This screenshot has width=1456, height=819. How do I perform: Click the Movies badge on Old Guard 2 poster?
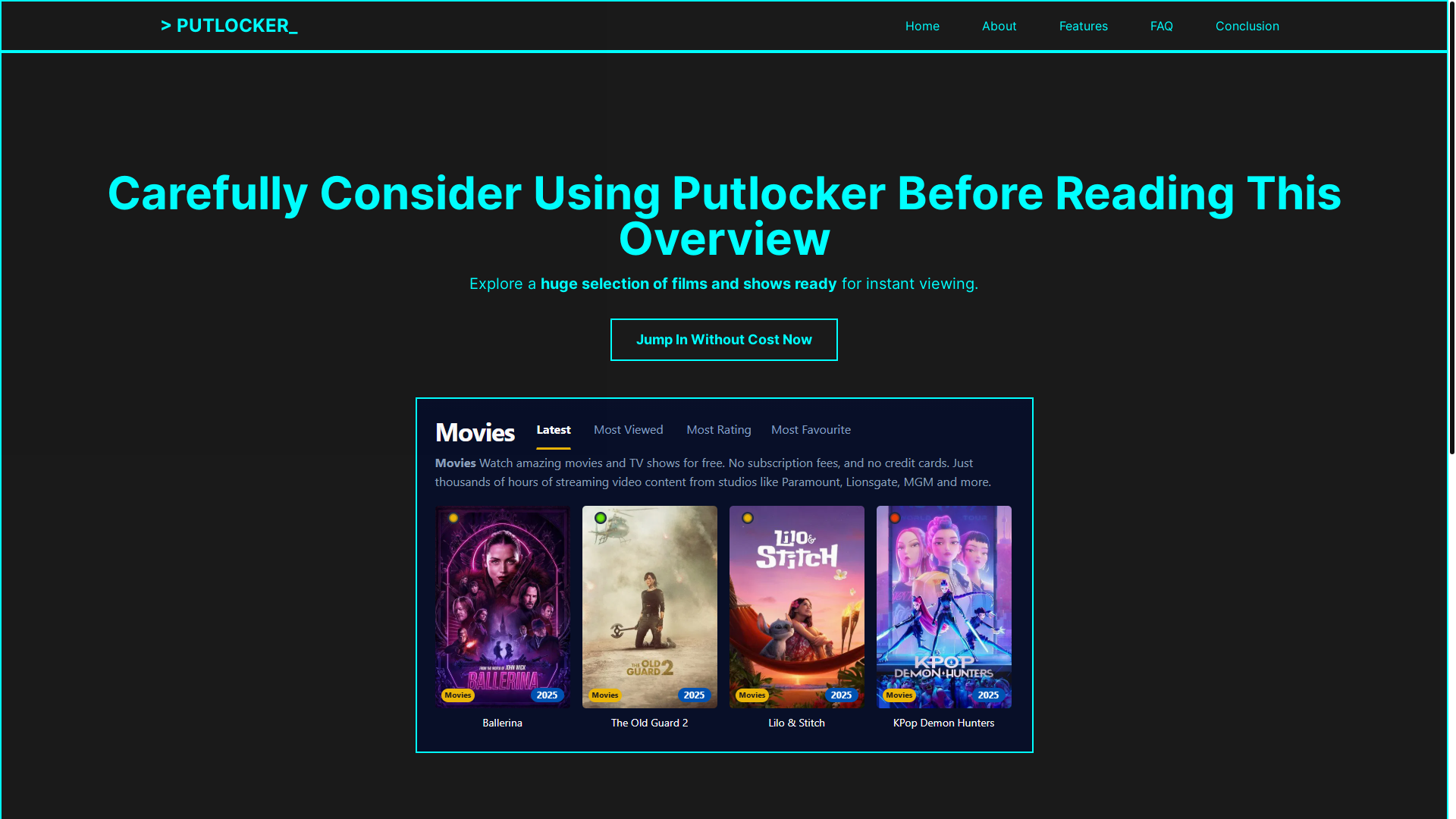(x=605, y=695)
